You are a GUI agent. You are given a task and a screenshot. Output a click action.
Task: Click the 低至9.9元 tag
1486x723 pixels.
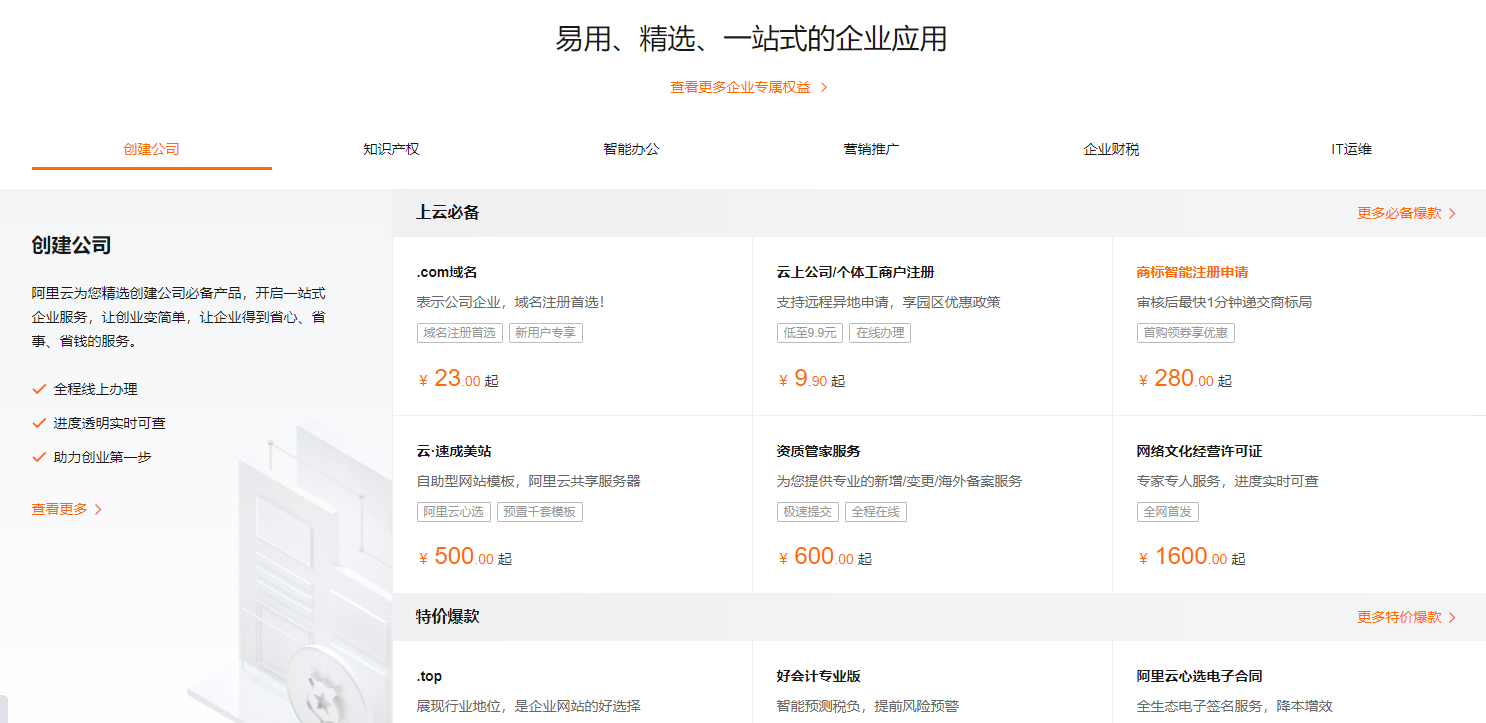pyautogui.click(x=809, y=333)
